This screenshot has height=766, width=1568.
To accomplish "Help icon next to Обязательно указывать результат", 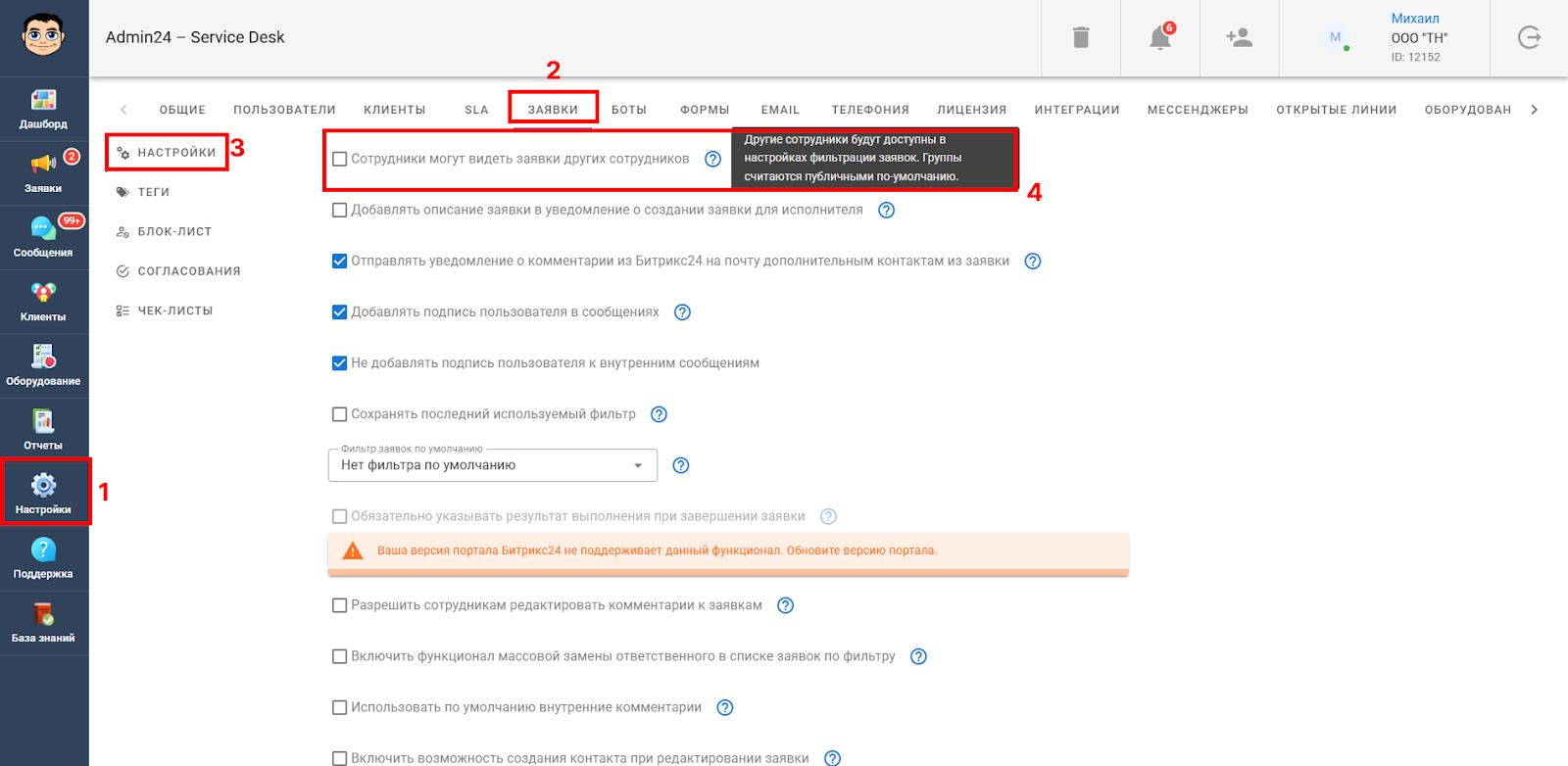I will (x=829, y=516).
